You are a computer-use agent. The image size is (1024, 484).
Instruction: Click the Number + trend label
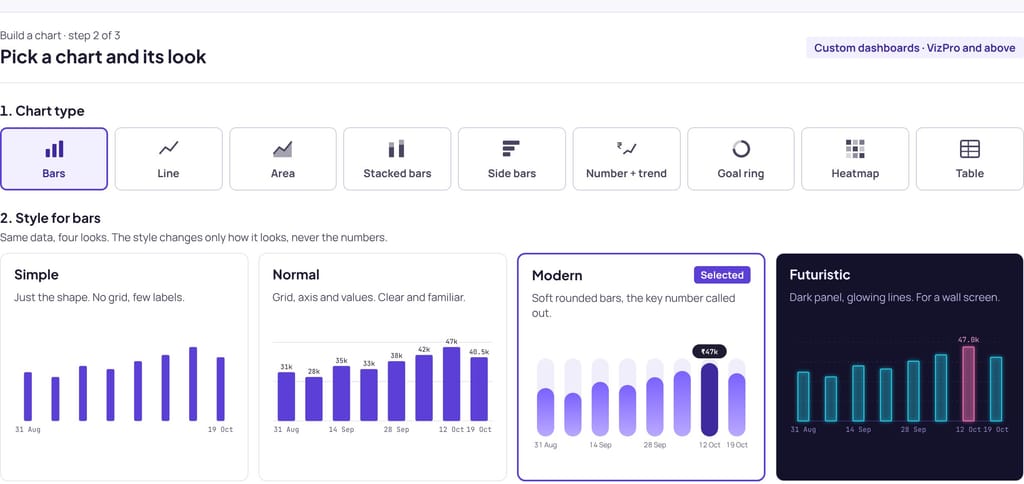click(626, 174)
